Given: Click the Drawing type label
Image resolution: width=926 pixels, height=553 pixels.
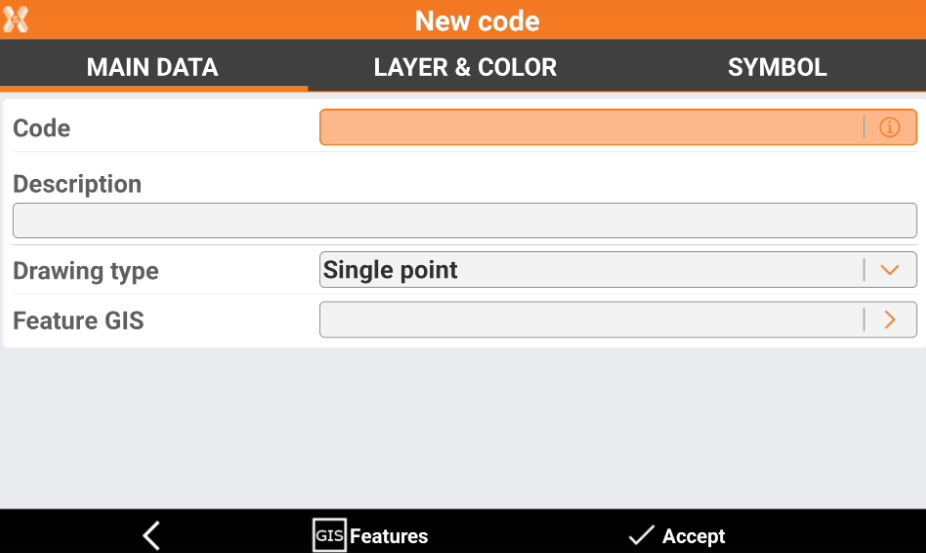Looking at the screenshot, I should tap(86, 271).
